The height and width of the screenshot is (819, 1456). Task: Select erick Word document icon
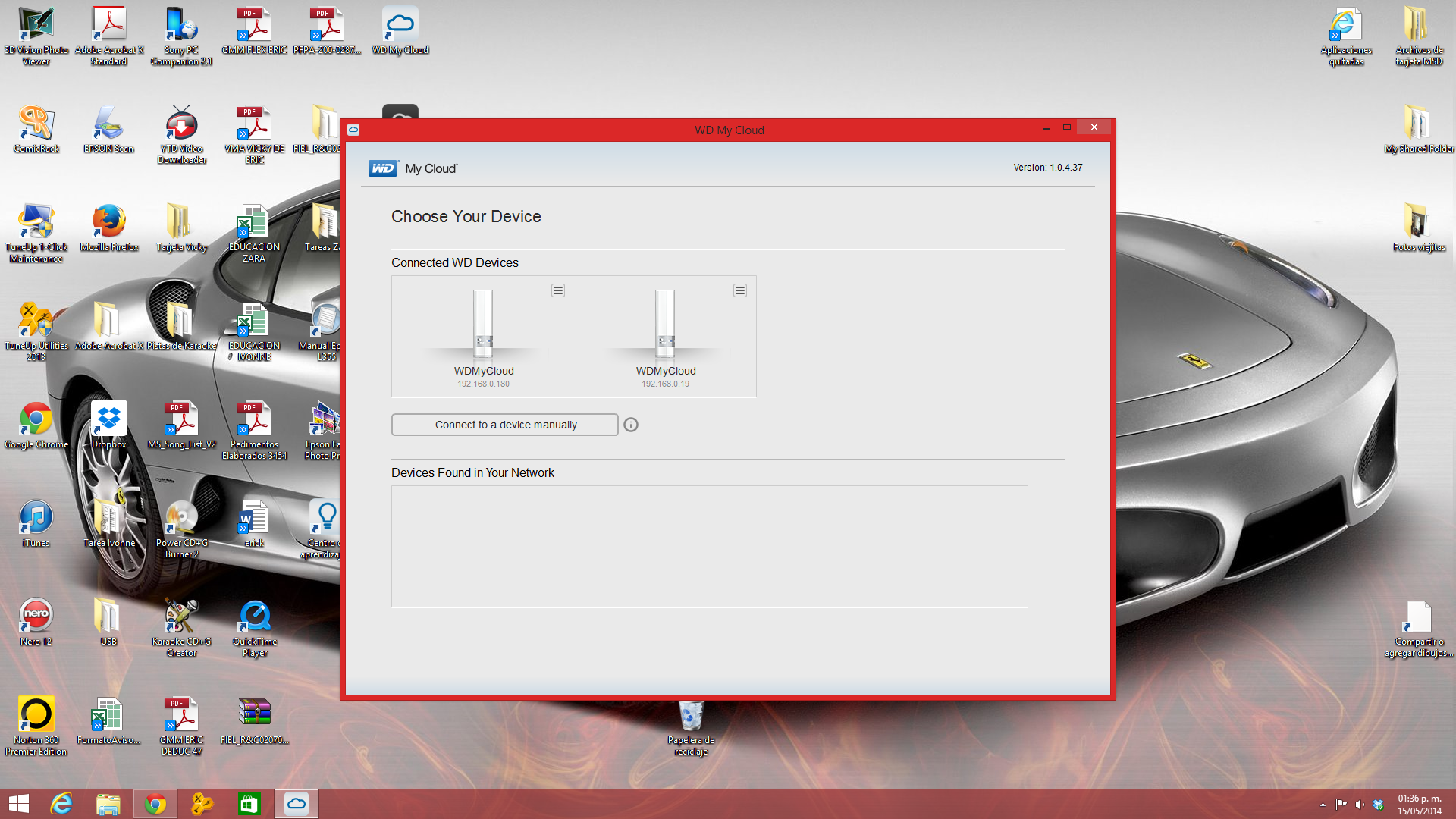(x=254, y=523)
